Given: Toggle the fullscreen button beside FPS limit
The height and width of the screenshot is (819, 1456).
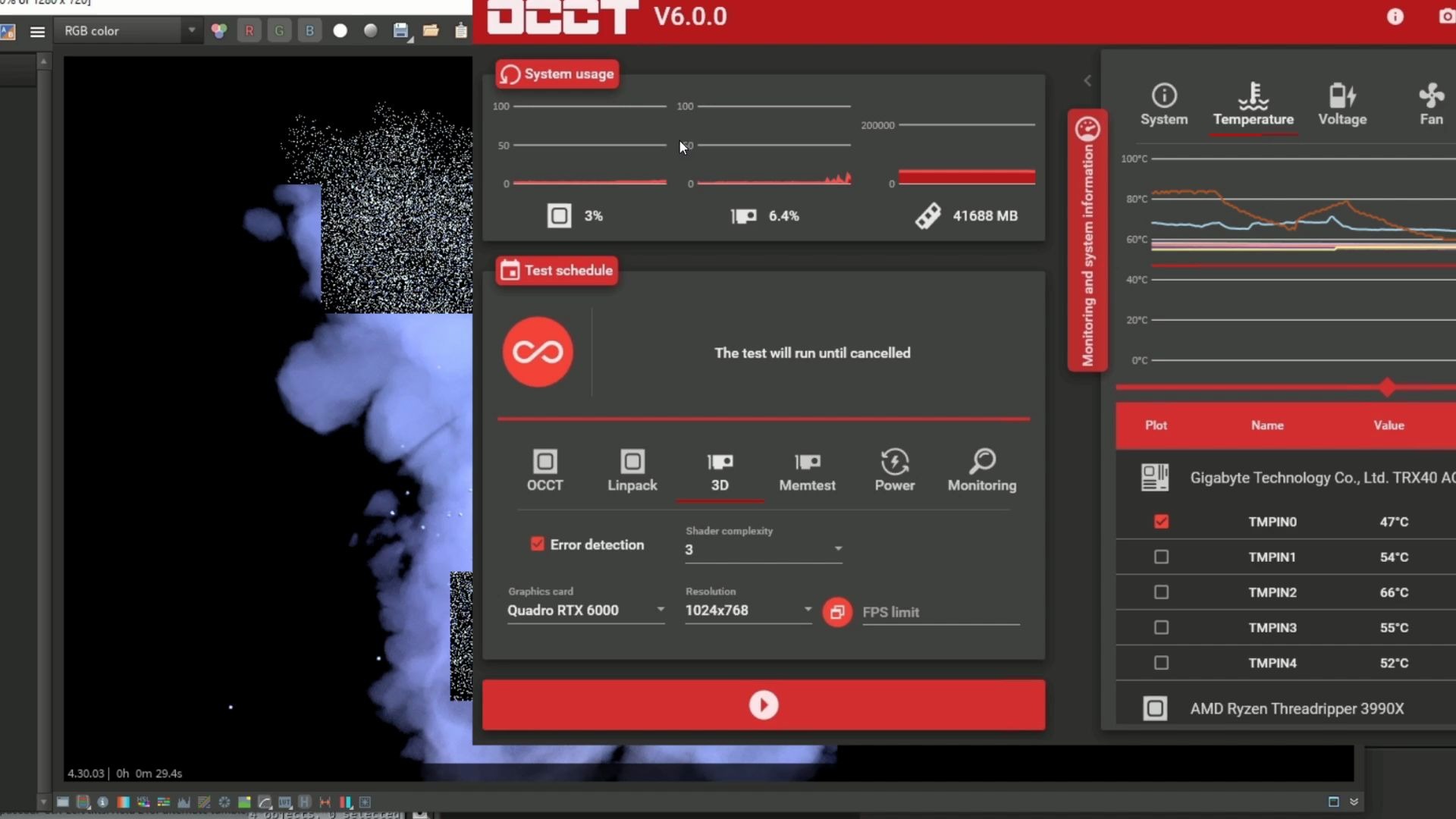Looking at the screenshot, I should 837,612.
